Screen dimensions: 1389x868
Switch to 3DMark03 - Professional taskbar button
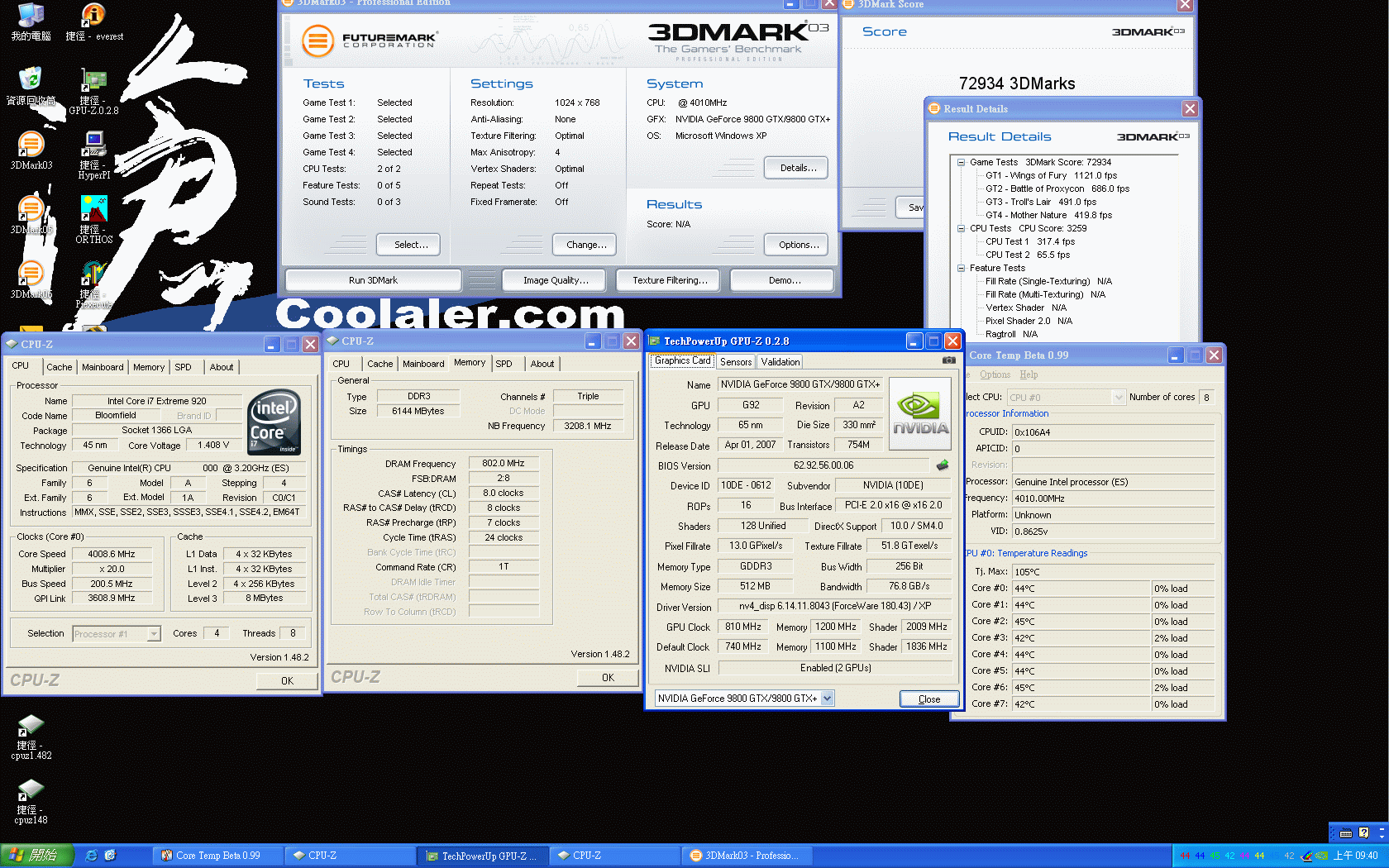point(747,856)
